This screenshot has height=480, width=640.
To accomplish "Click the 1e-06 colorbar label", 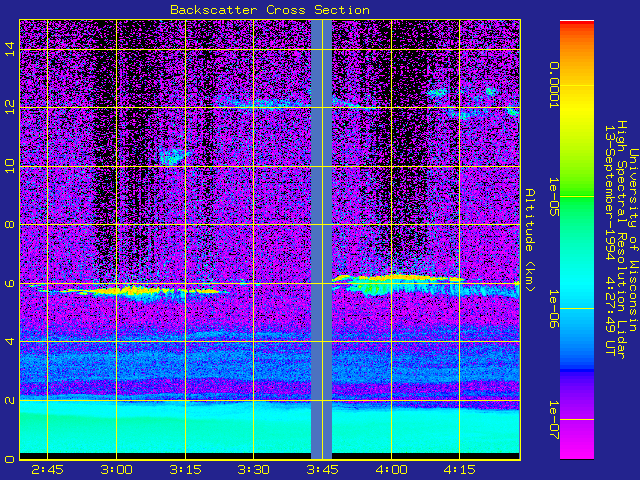I will [553, 309].
